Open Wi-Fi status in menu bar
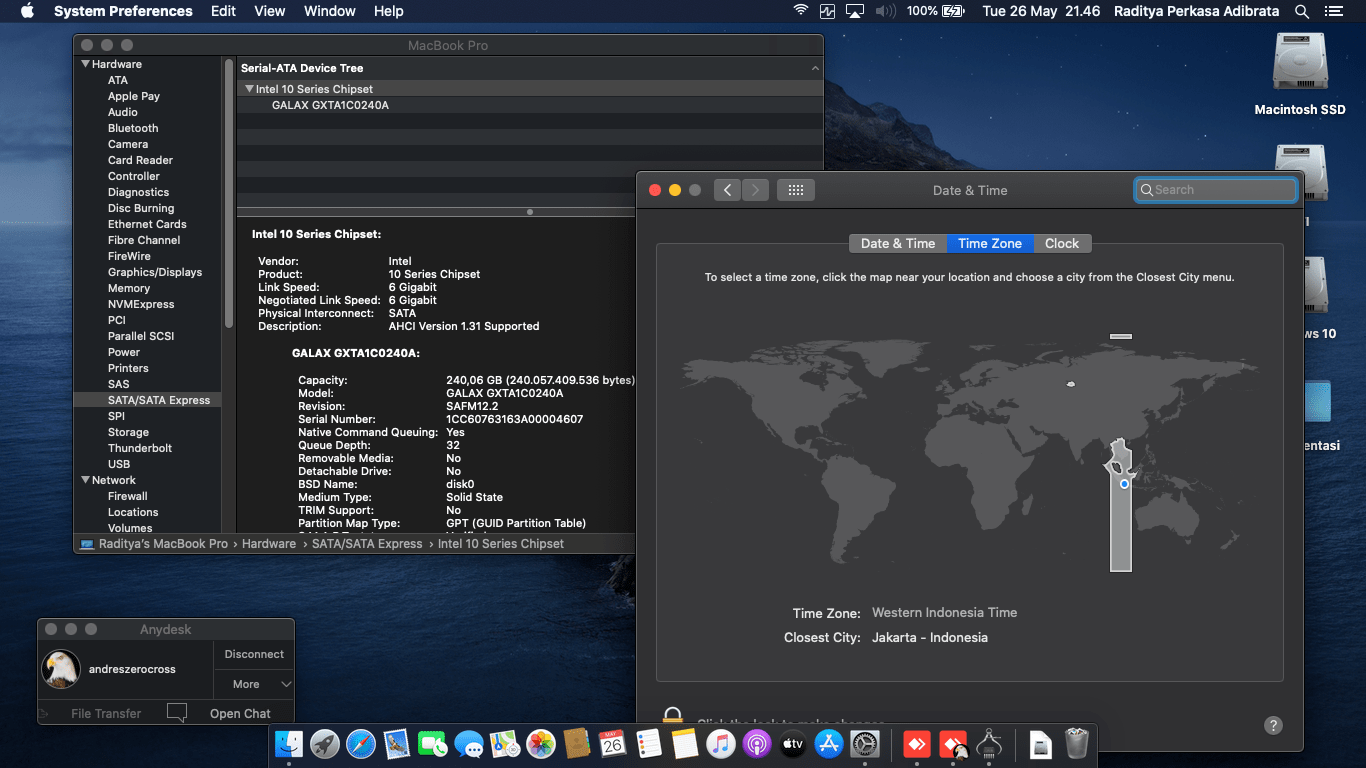1366x768 pixels. pyautogui.click(x=800, y=11)
